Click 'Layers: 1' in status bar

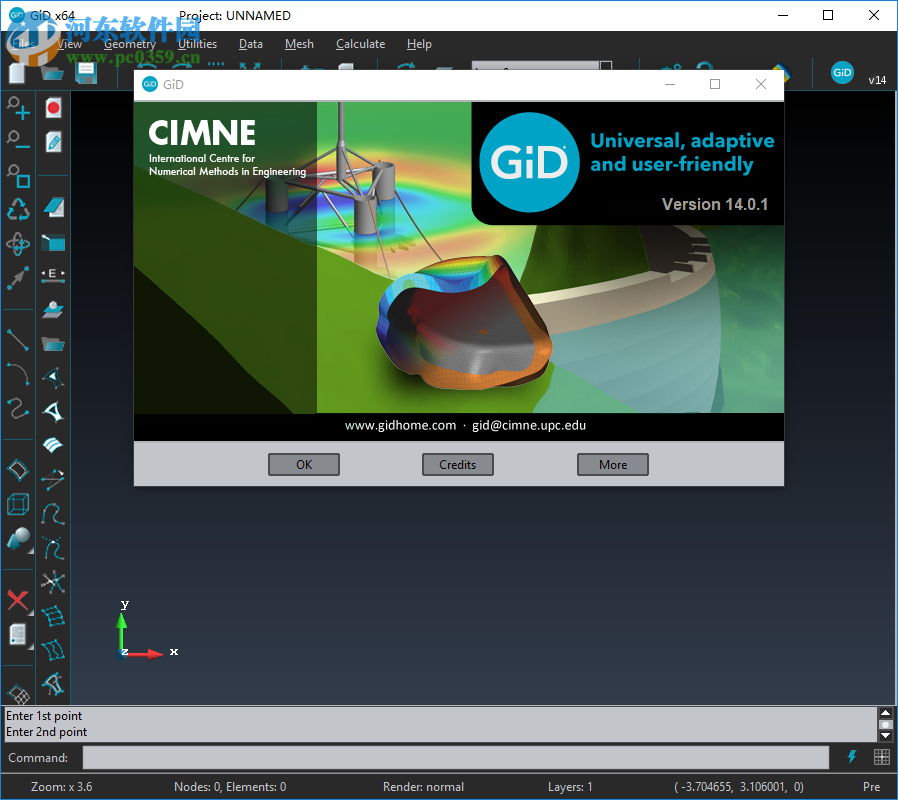point(570,786)
